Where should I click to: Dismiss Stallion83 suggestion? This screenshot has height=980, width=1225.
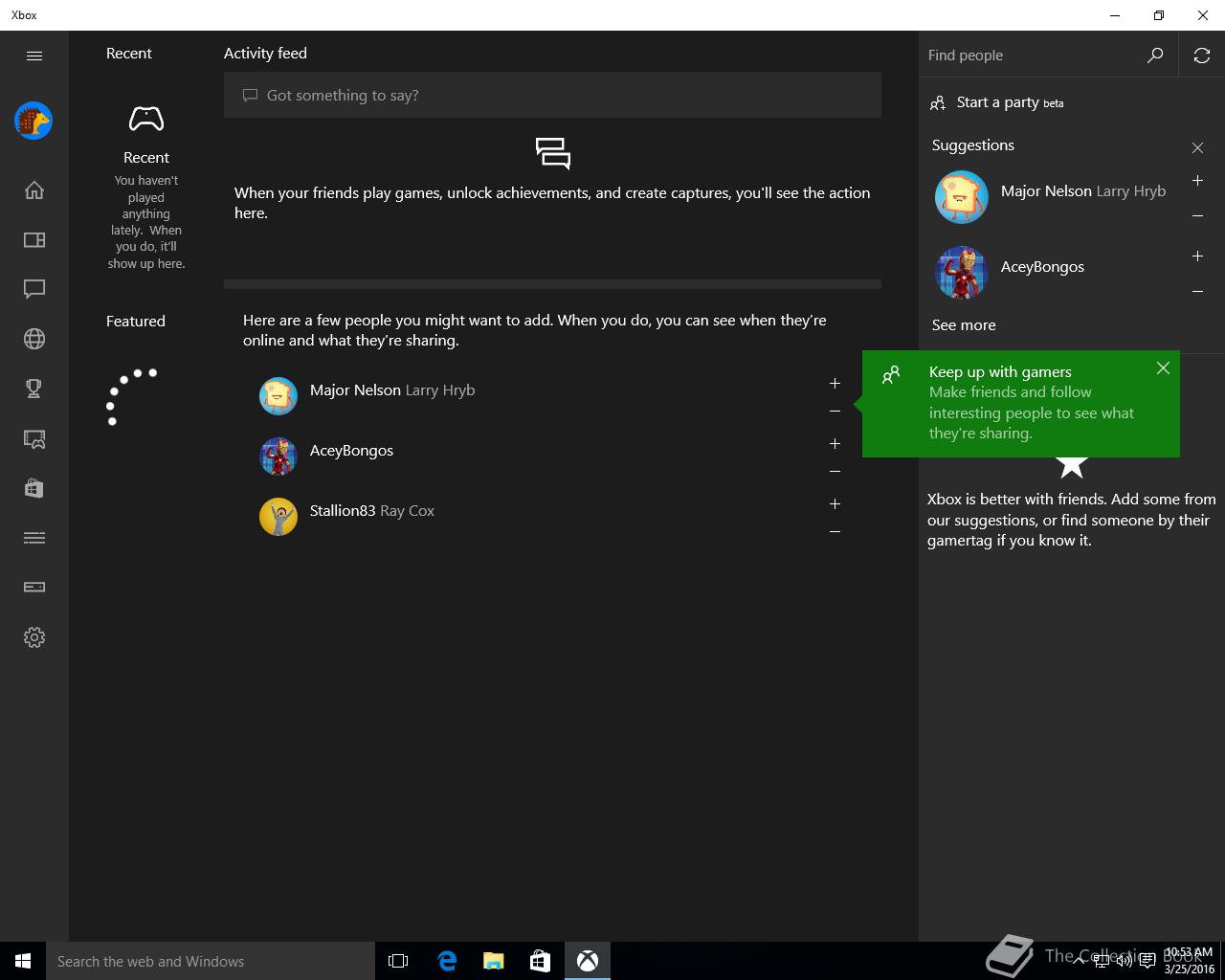[x=835, y=531]
